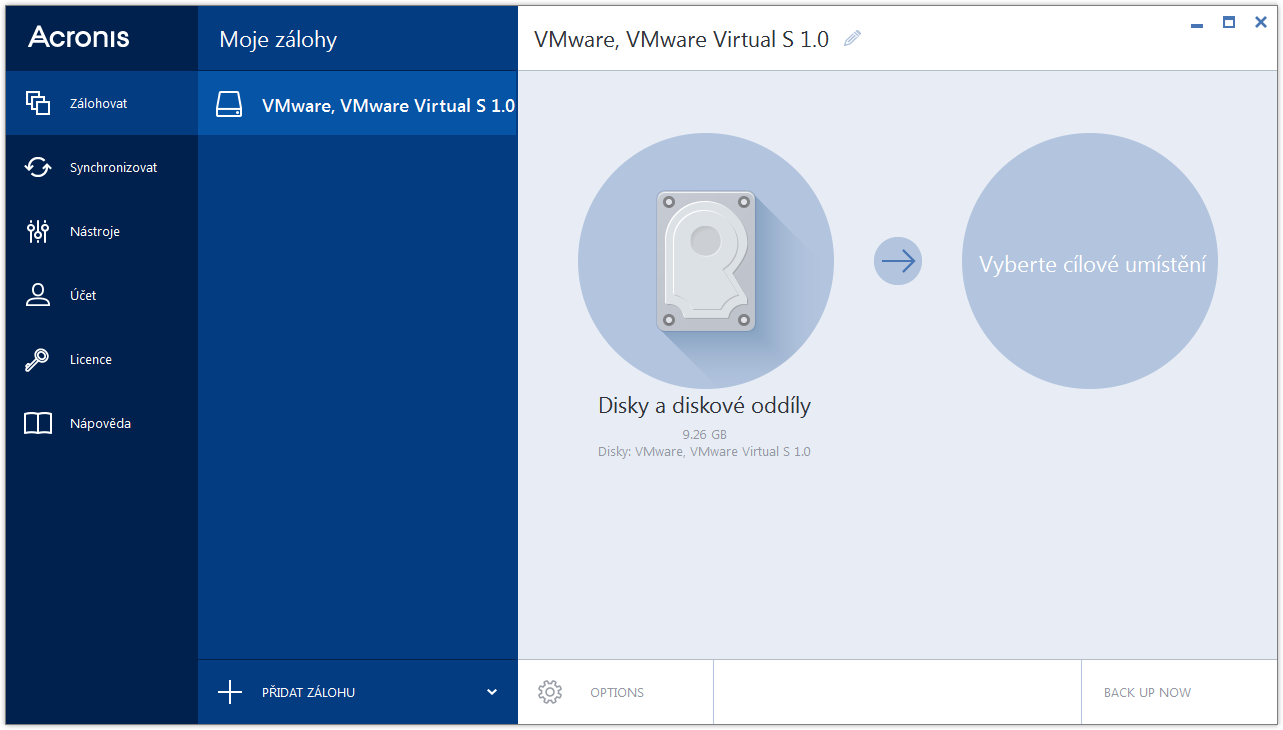Click the Licence key icon

click(x=38, y=359)
